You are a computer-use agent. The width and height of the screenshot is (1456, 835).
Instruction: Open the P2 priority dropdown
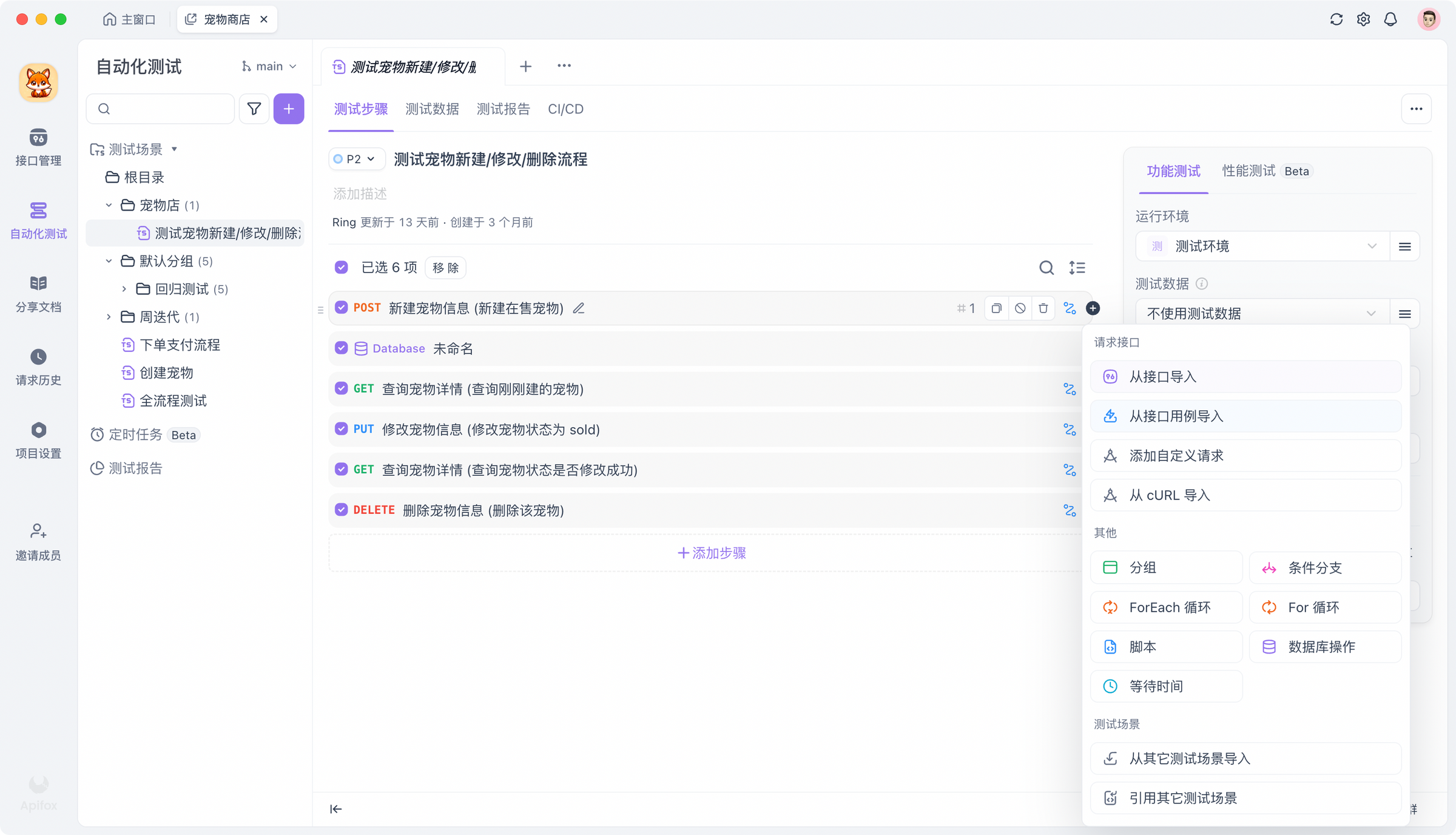point(356,158)
